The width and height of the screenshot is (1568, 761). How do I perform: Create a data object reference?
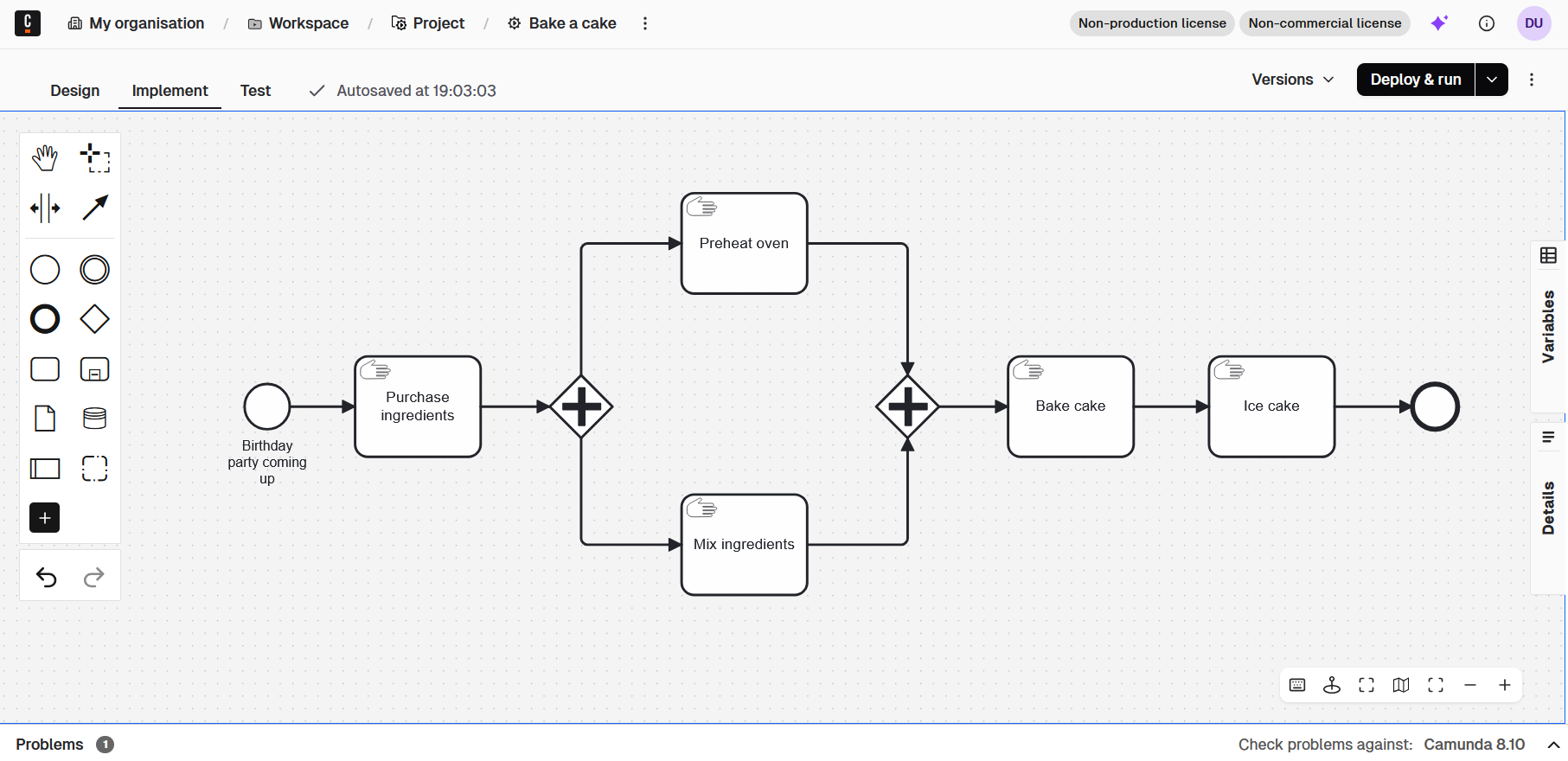click(x=45, y=419)
